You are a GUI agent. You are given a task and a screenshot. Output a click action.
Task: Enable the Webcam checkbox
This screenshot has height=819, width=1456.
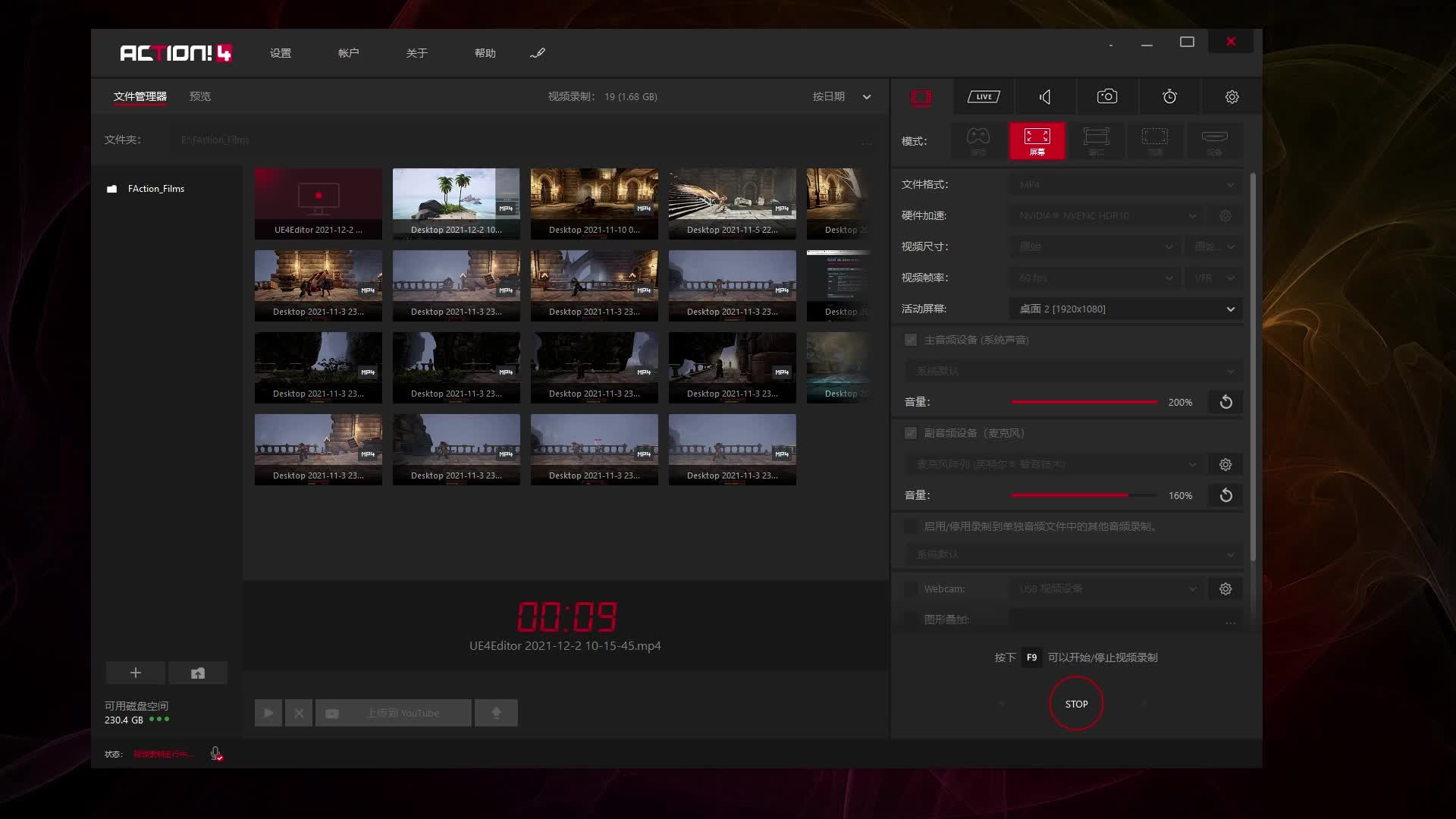point(911,588)
